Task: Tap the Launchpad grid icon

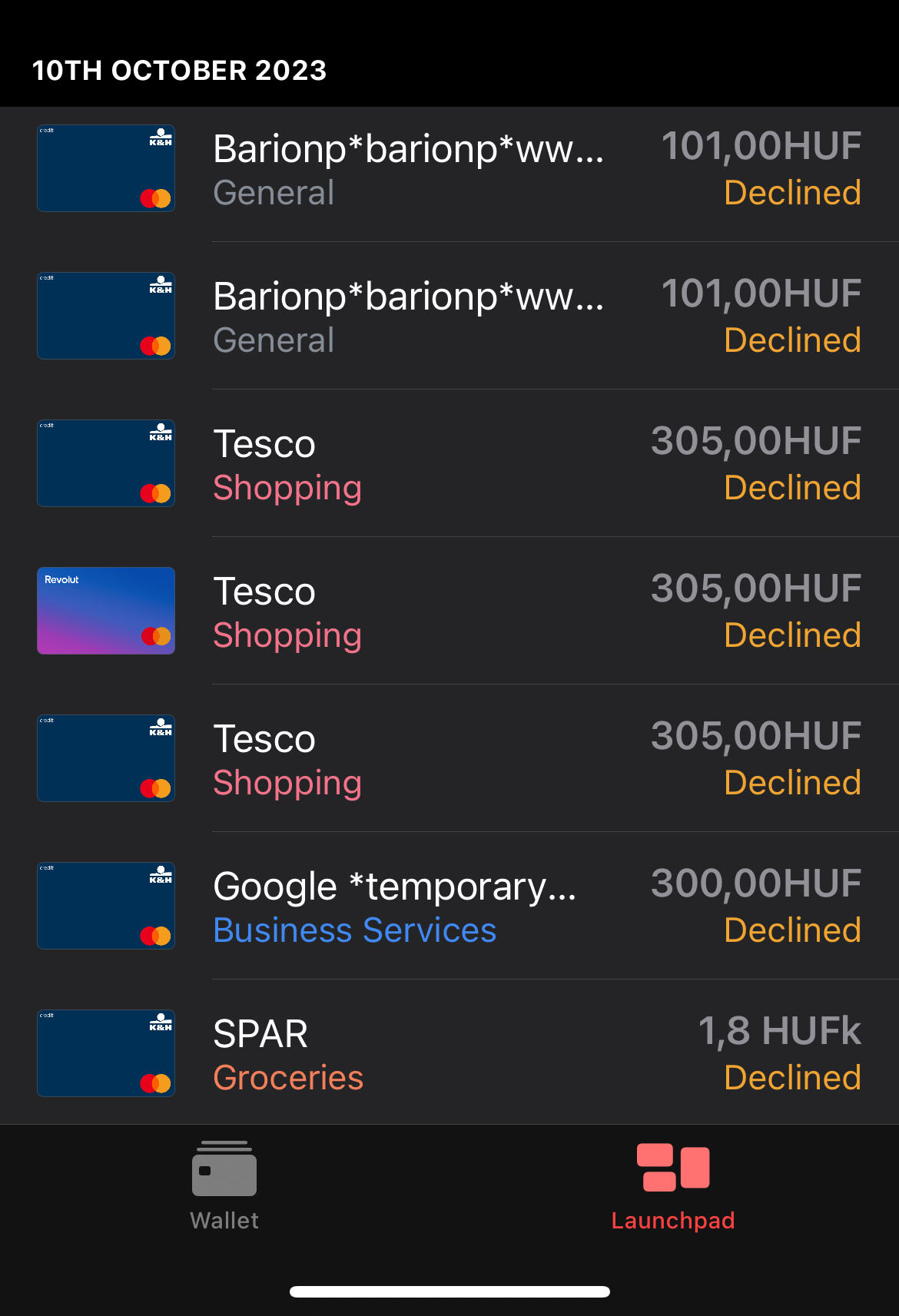Action: point(673,1168)
